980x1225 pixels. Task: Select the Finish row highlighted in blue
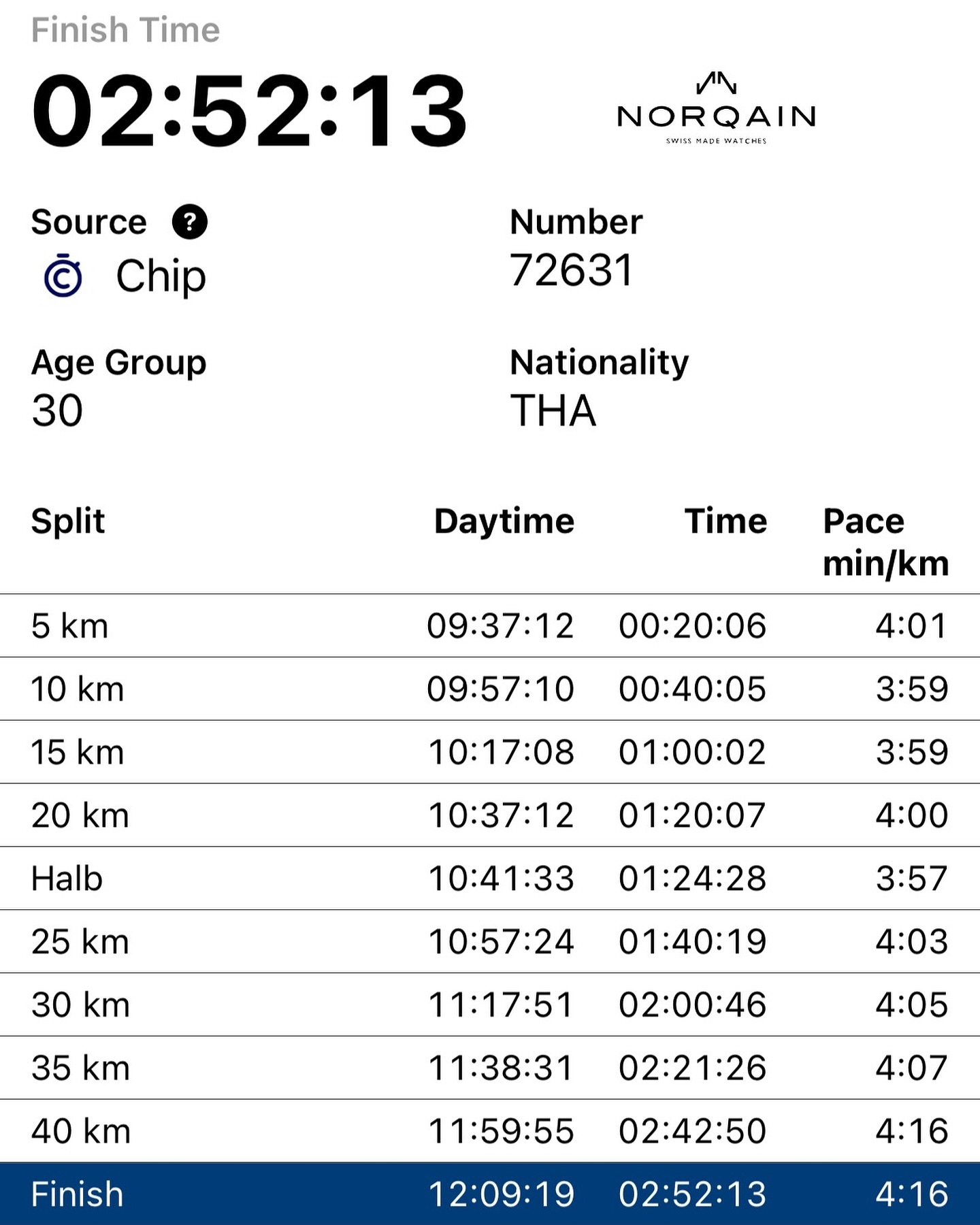(490, 1194)
